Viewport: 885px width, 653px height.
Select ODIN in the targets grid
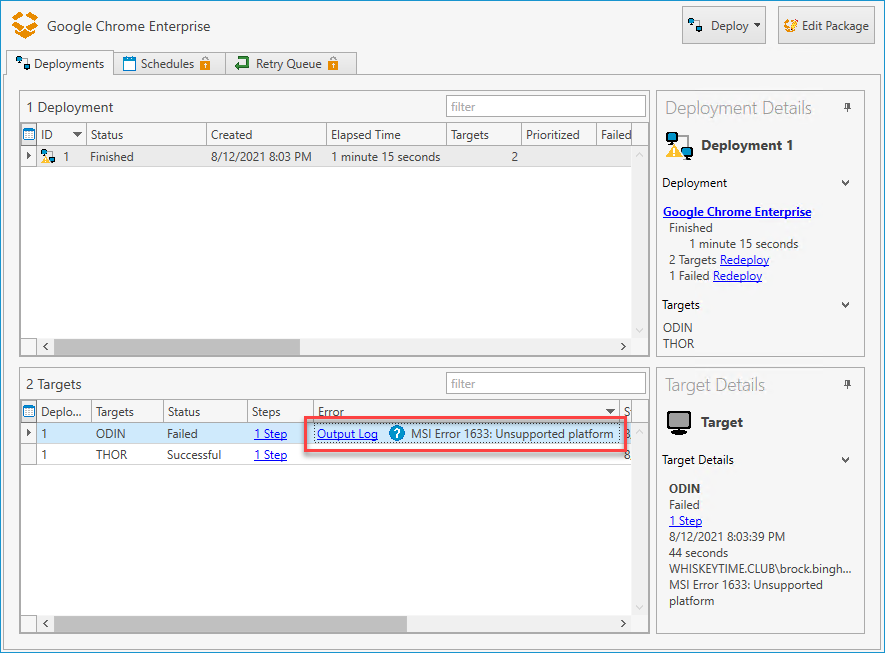point(111,433)
